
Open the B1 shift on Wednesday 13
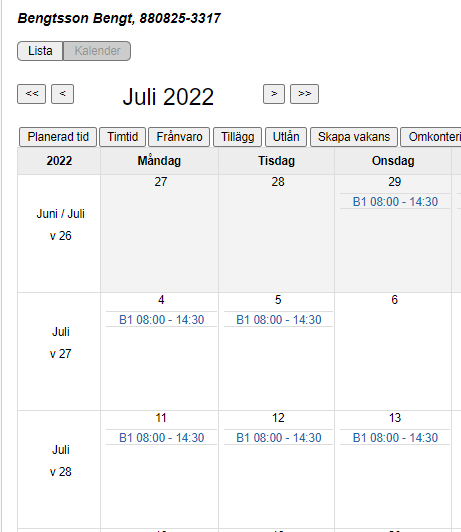395,438
